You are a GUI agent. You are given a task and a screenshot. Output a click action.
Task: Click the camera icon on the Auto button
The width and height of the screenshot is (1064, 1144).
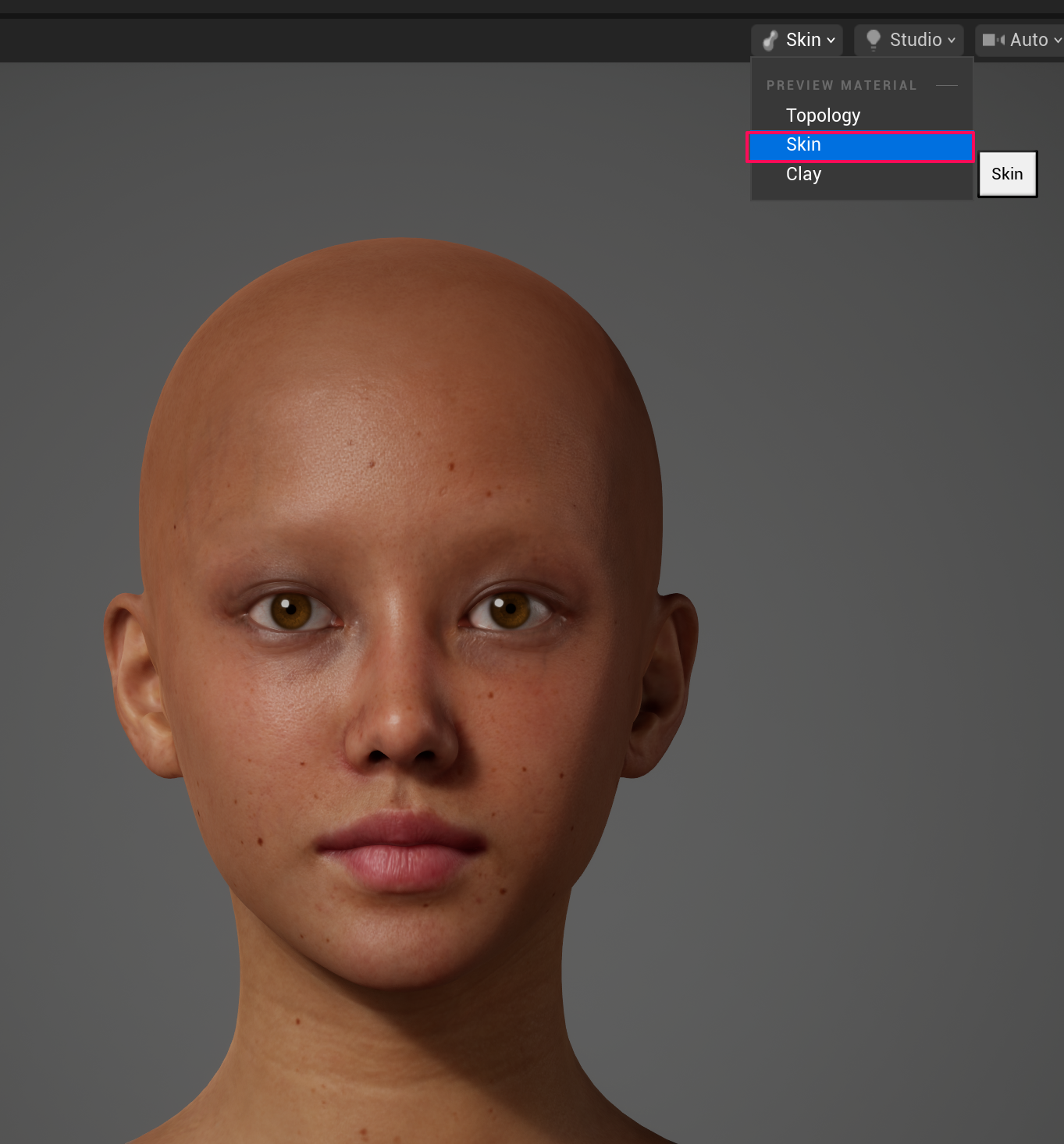(x=992, y=40)
